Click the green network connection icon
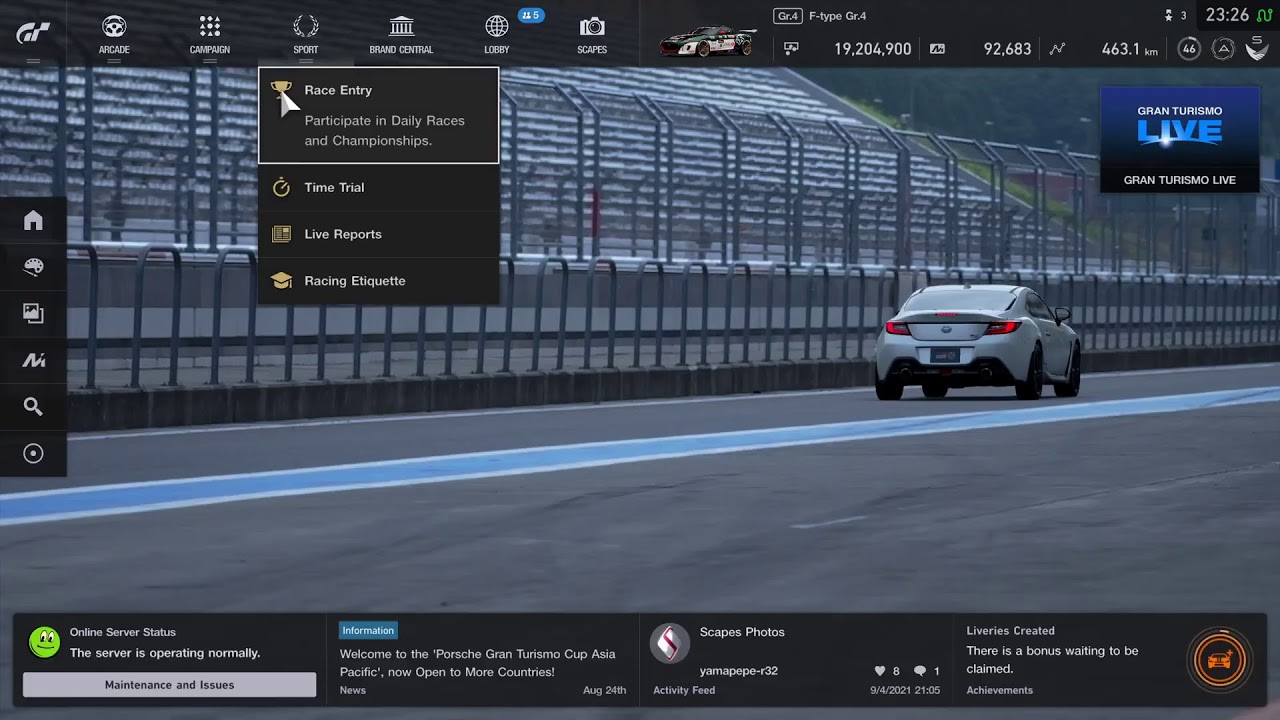Screen dimensions: 1280x720 click(1264, 14)
